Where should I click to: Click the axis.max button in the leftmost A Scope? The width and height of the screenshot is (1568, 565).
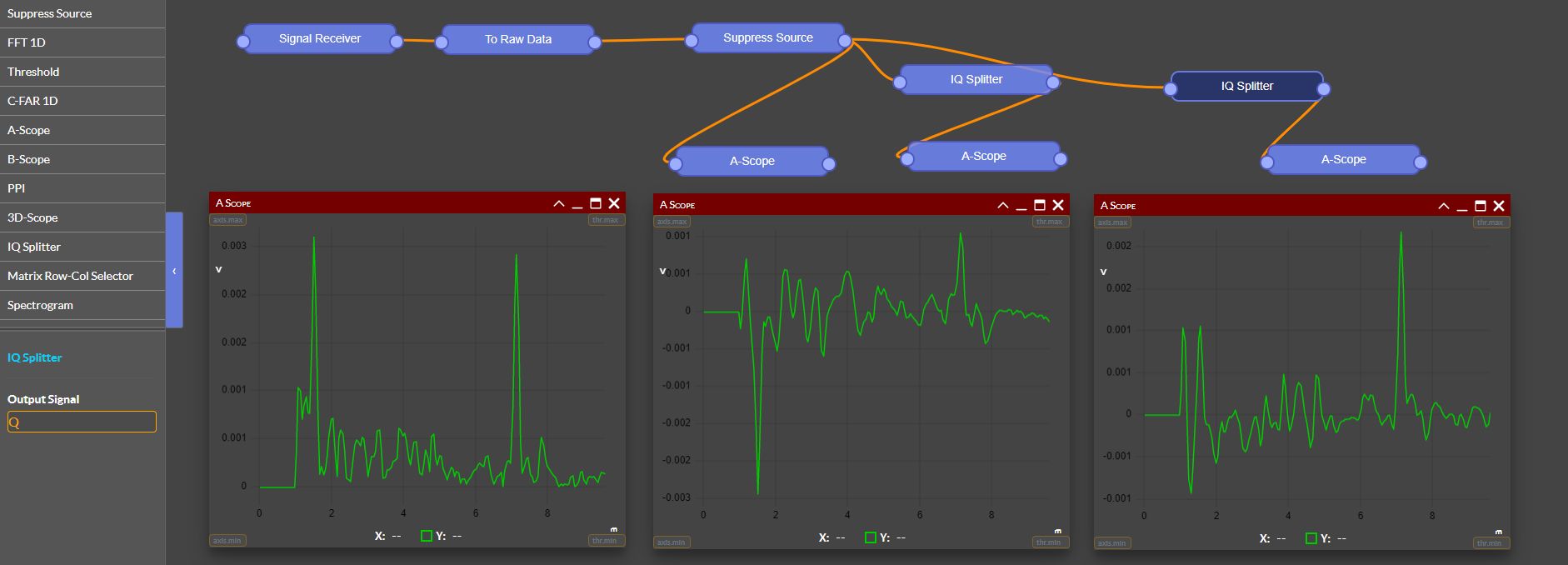pyautogui.click(x=227, y=220)
